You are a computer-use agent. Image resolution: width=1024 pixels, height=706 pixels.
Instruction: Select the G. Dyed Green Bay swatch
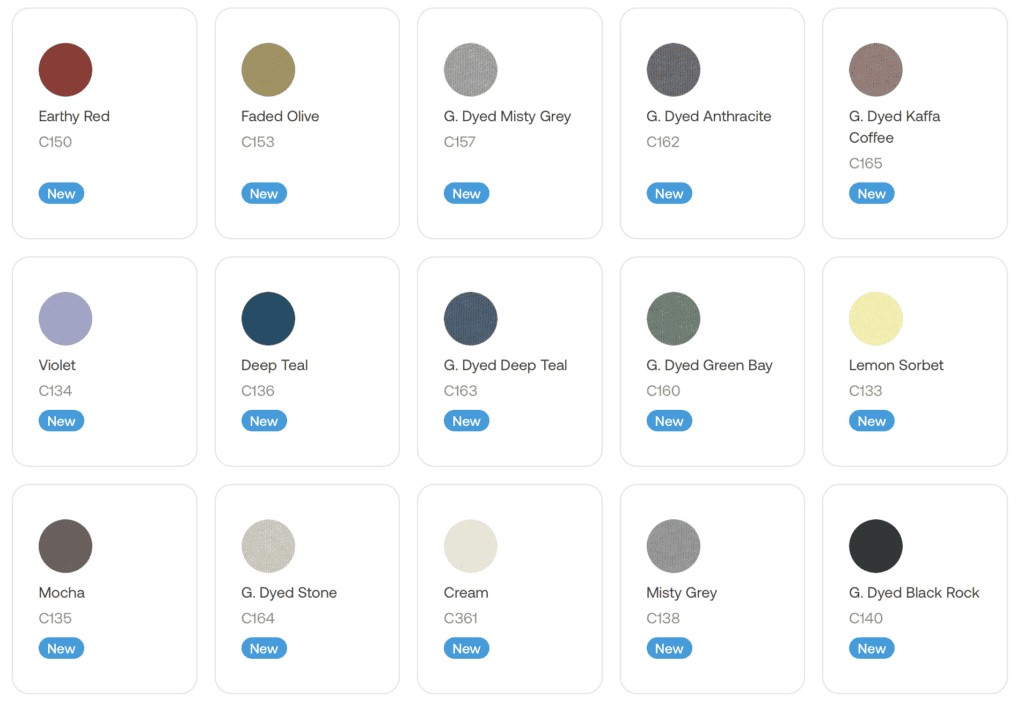(x=673, y=319)
